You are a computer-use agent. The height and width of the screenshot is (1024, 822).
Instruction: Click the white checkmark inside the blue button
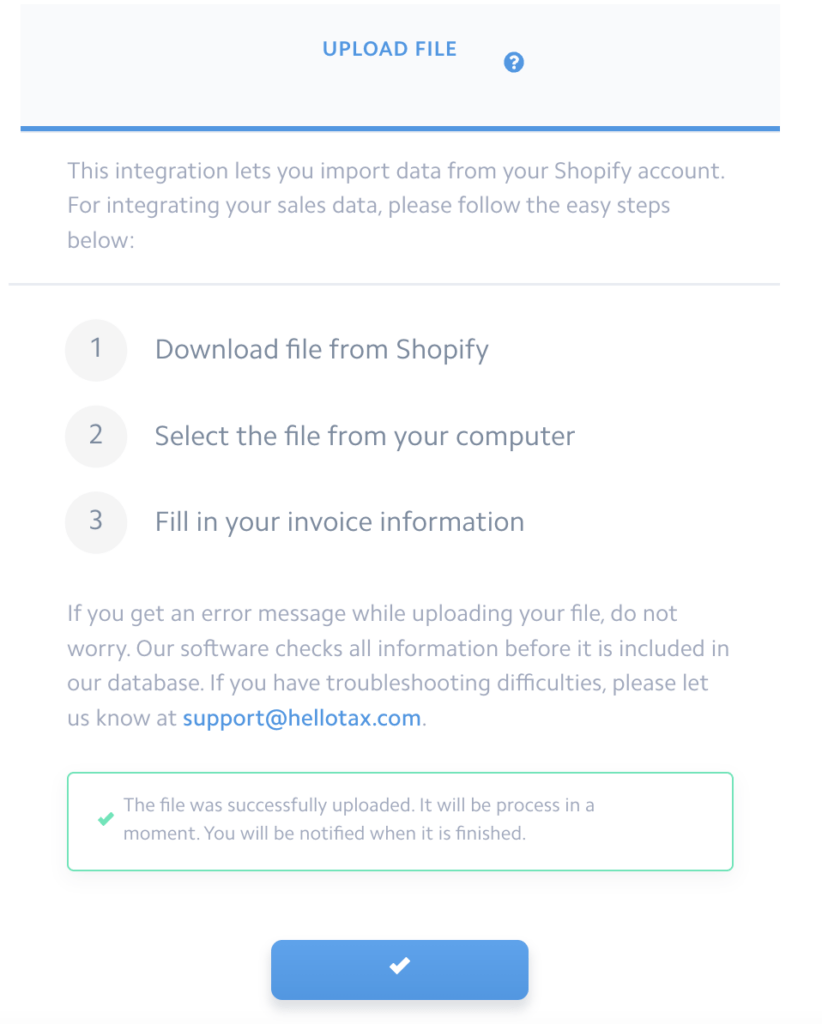tap(400, 965)
